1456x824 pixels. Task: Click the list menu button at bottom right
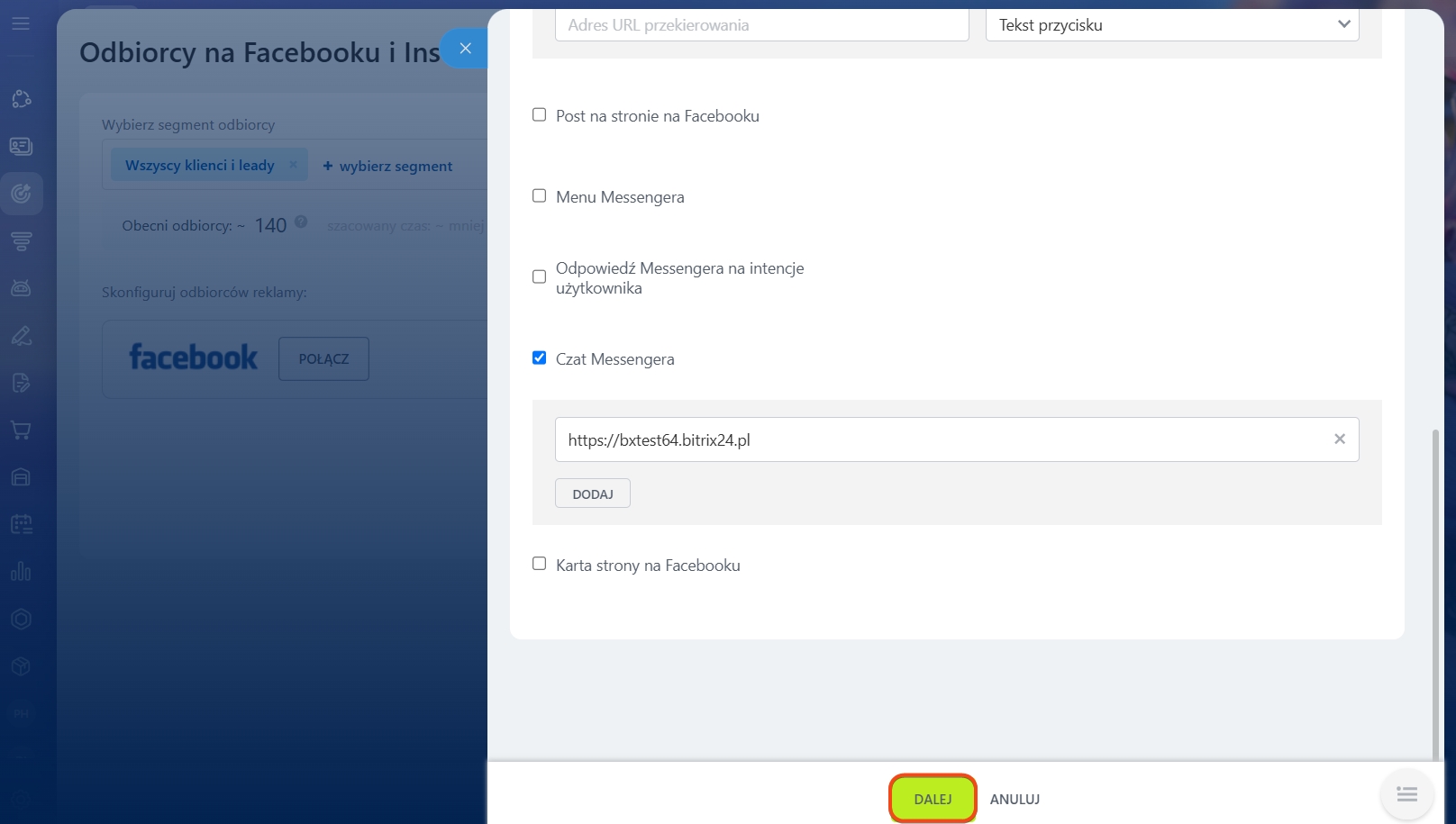point(1406,794)
